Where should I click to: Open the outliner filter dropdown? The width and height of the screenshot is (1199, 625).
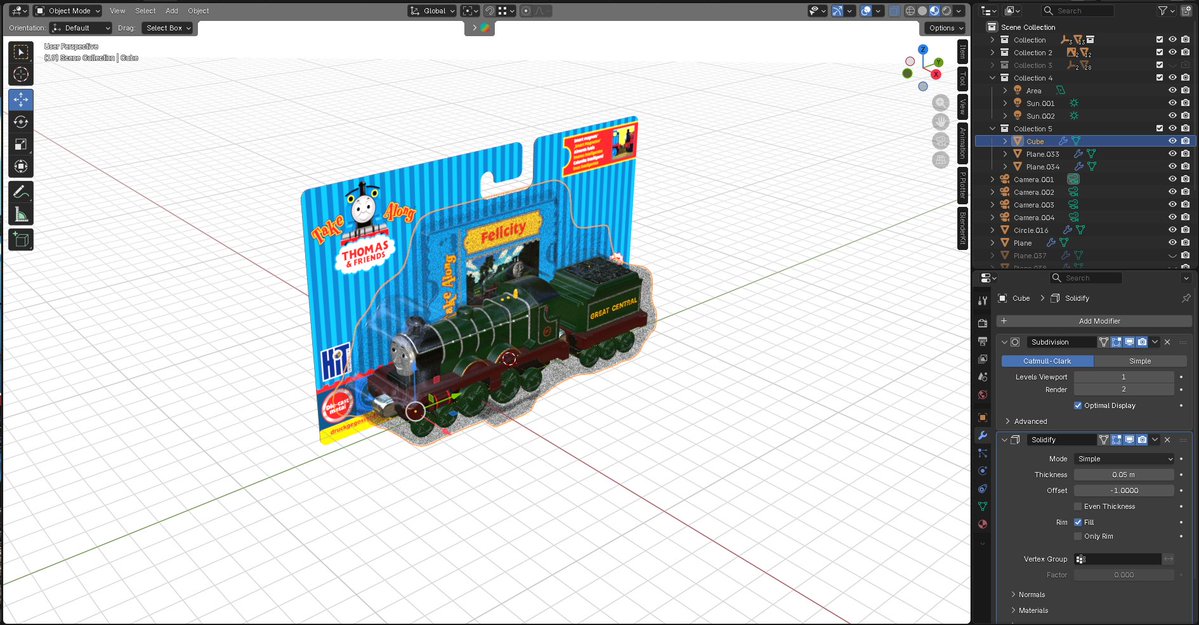(x=1167, y=11)
